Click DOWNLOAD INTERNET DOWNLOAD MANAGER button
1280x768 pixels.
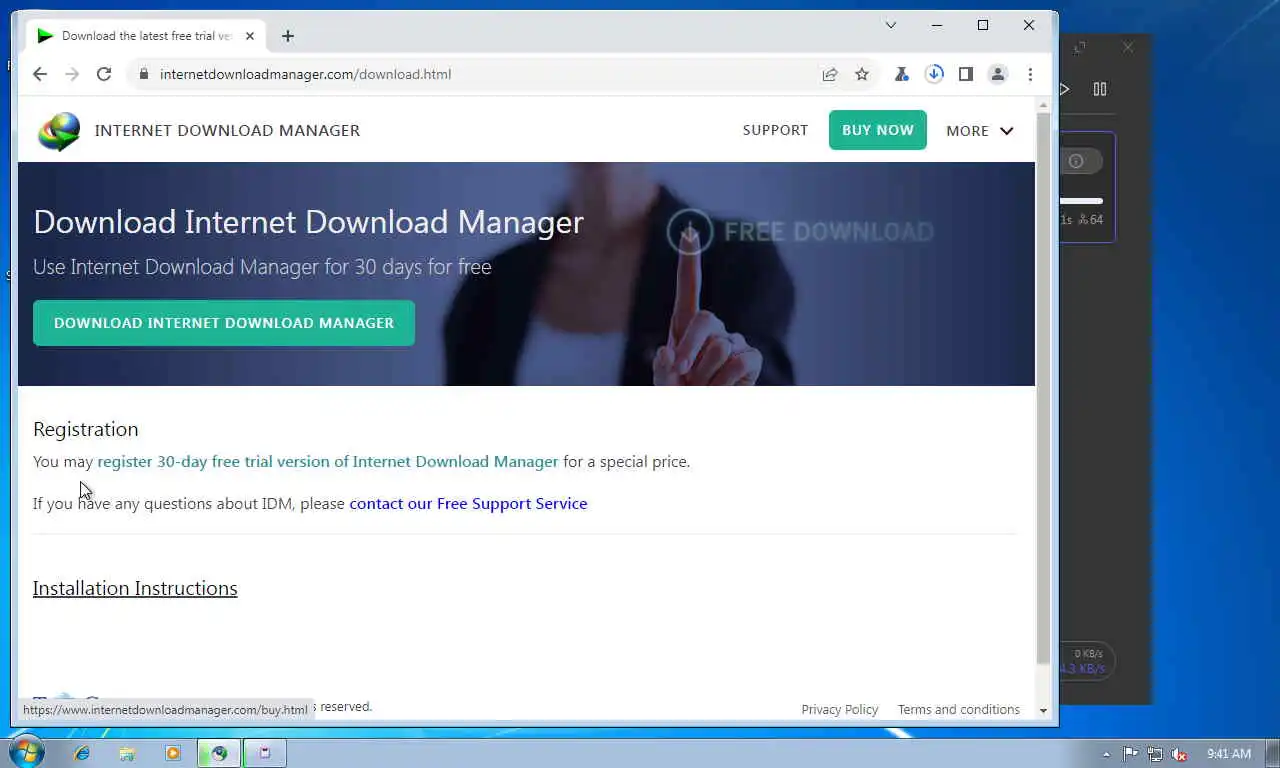coord(224,323)
